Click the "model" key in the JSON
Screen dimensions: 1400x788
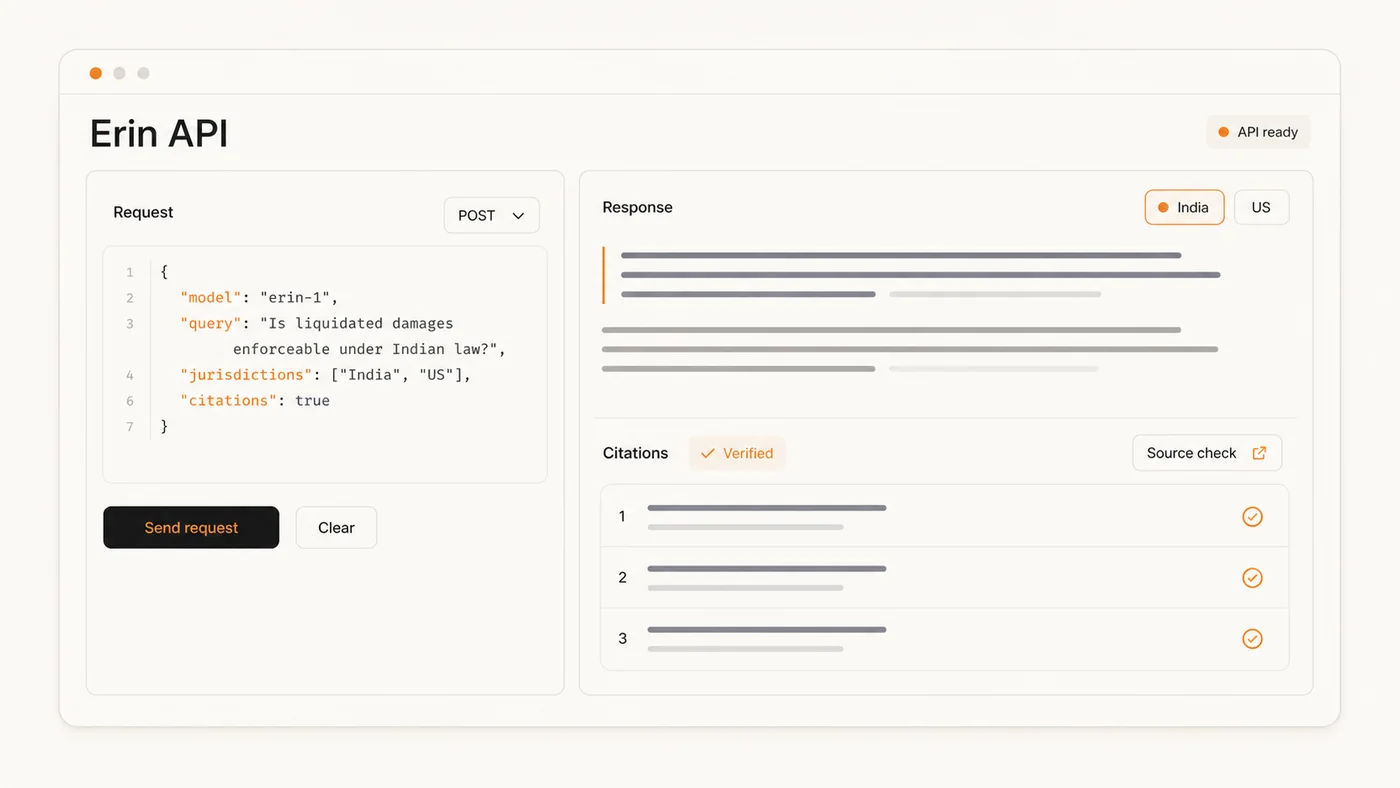212,297
